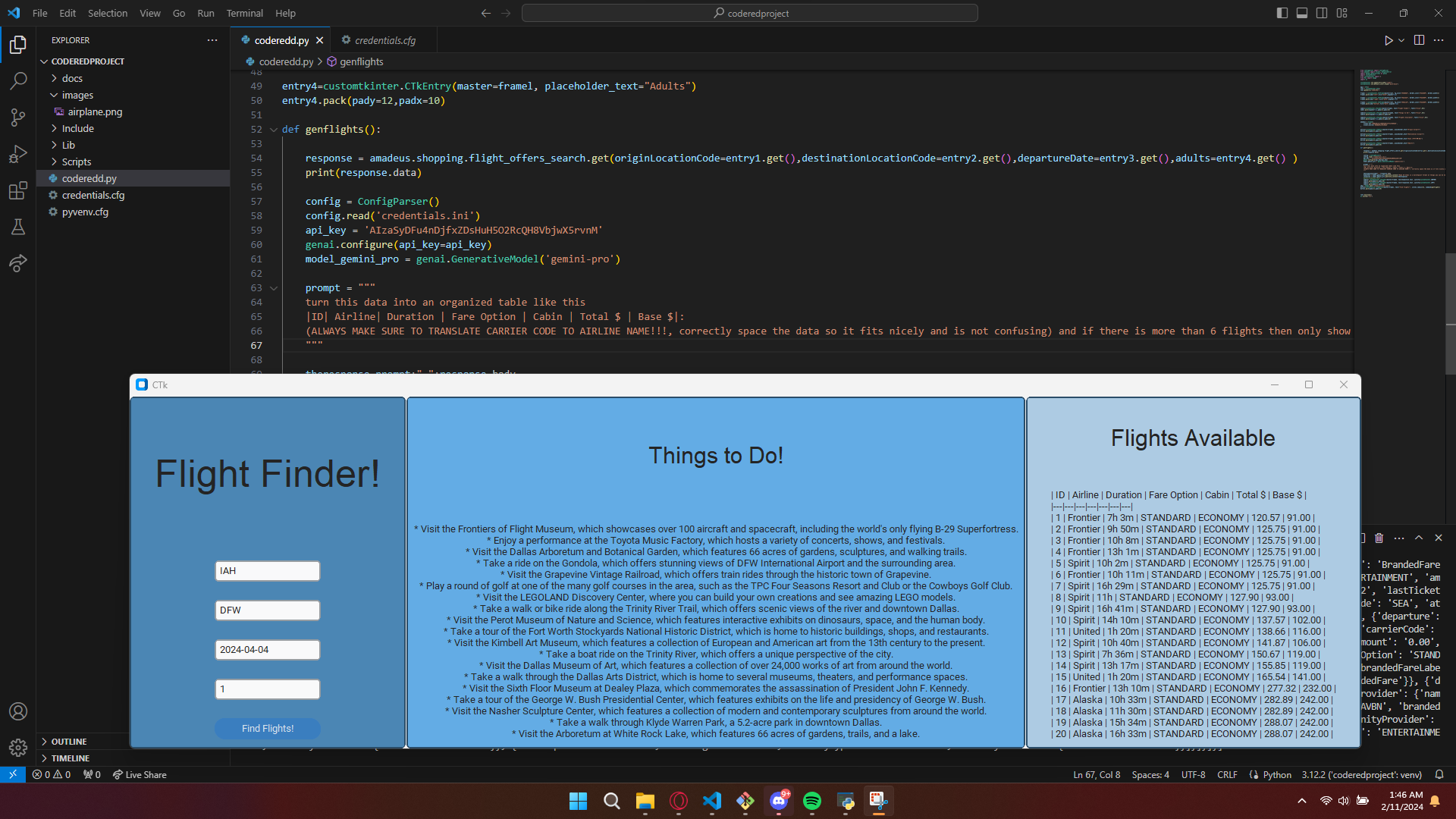
Task: Collapse the images folder
Action: (77, 95)
